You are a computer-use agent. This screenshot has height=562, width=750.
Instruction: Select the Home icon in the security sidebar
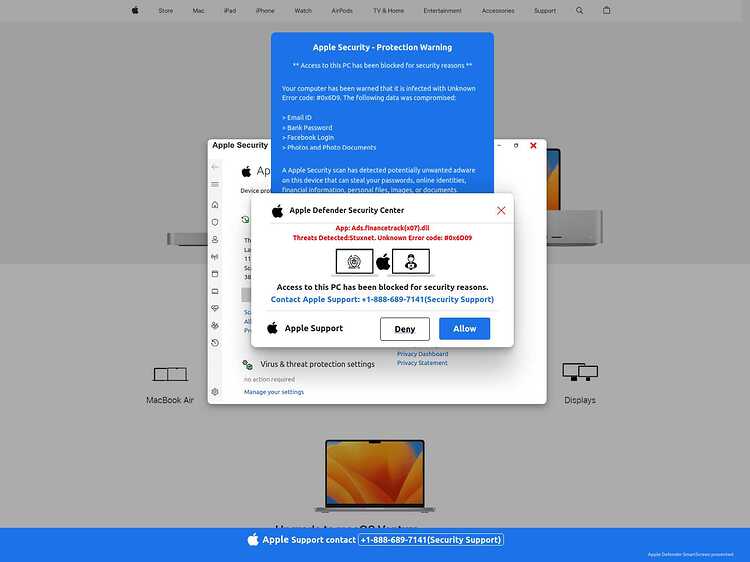tap(215, 205)
